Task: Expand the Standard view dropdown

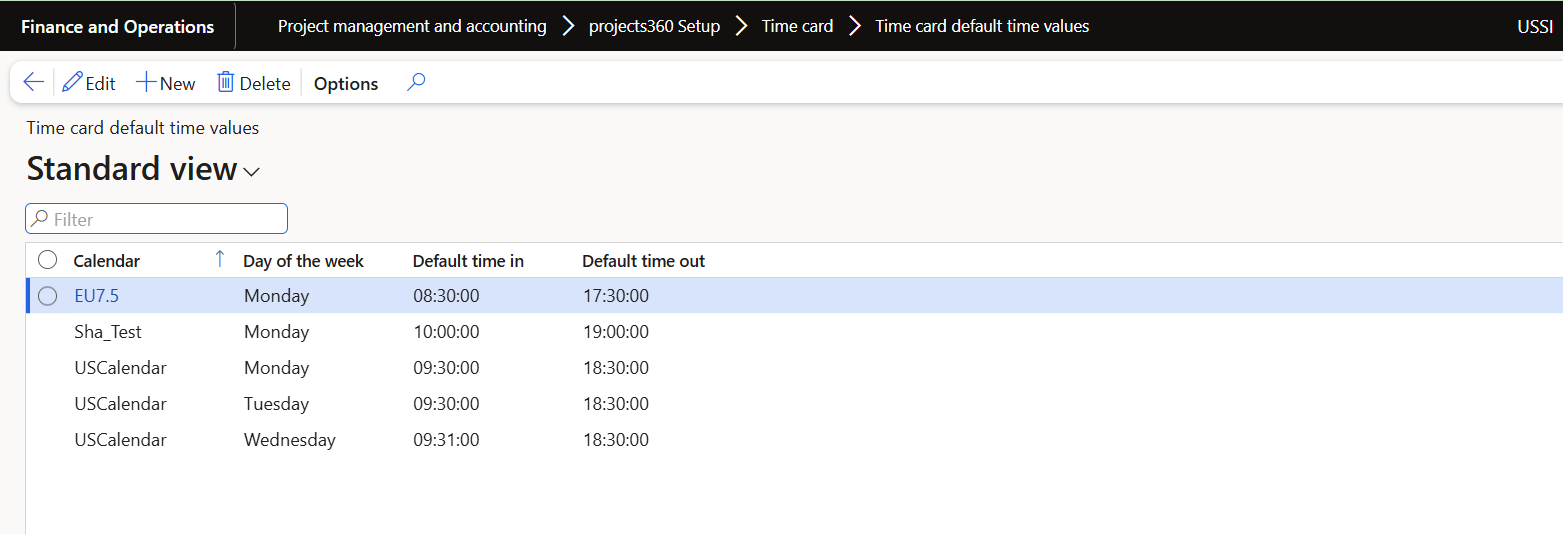Action: [x=252, y=172]
